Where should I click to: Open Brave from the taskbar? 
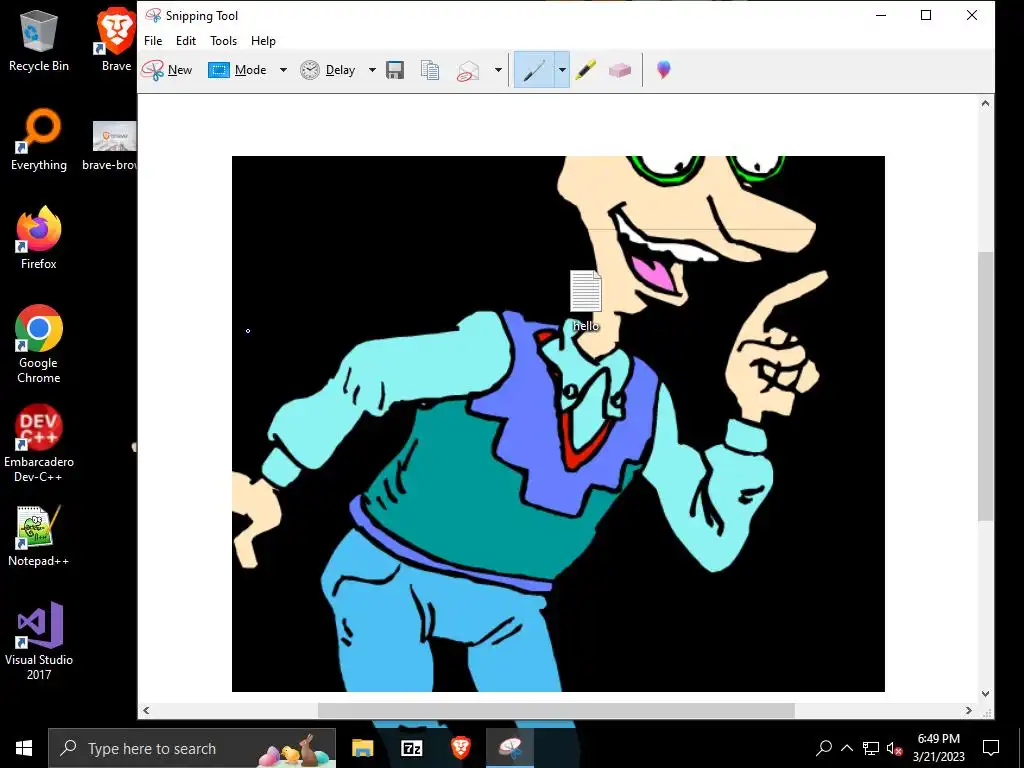pyautogui.click(x=460, y=748)
